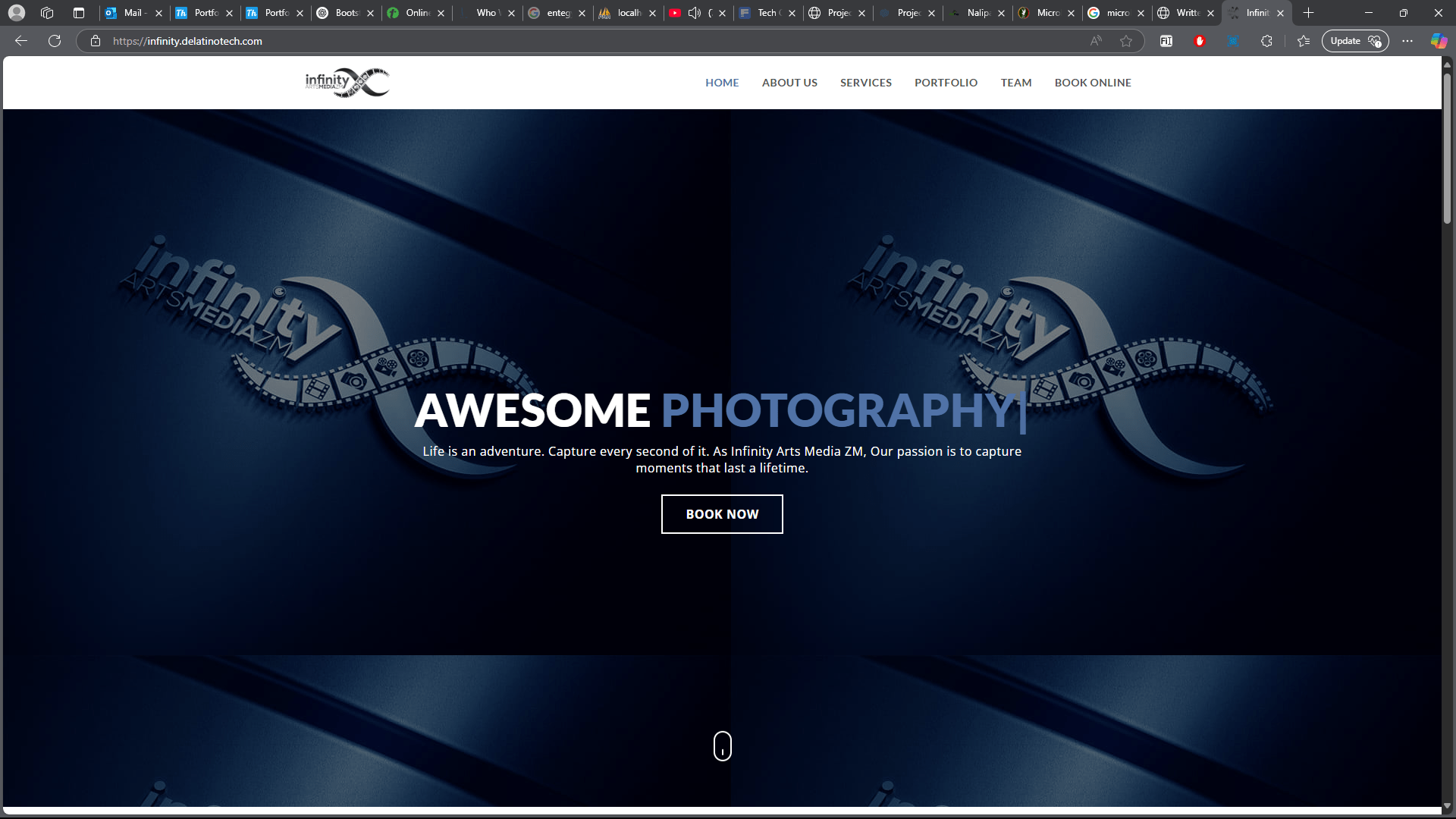Close the Tech tab

[792, 13]
